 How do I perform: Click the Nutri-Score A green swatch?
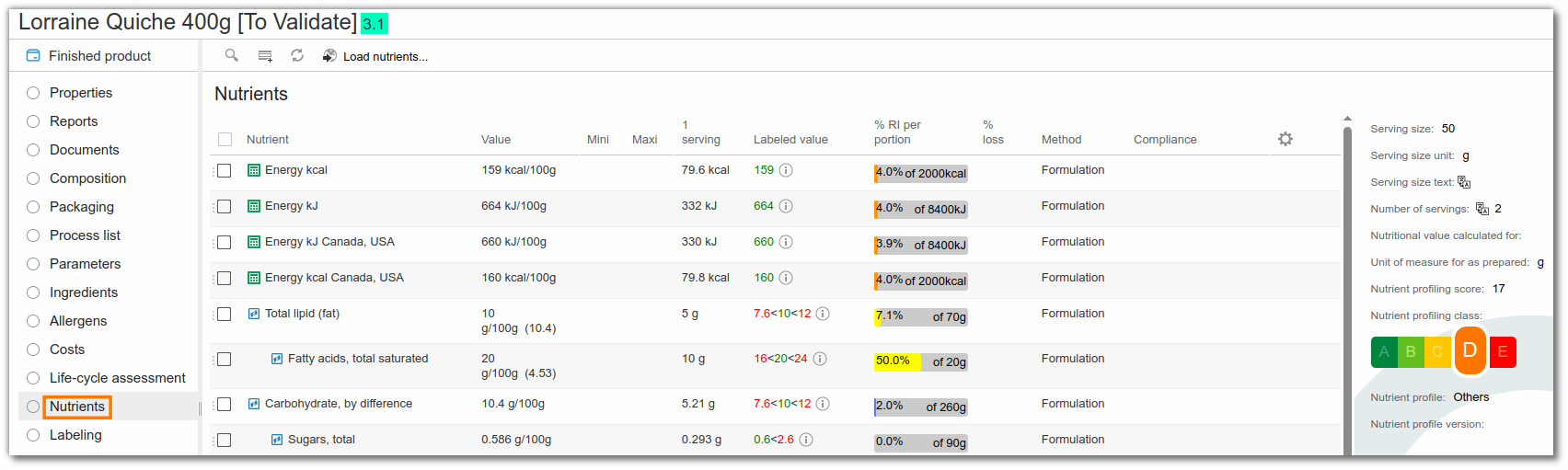(1384, 352)
